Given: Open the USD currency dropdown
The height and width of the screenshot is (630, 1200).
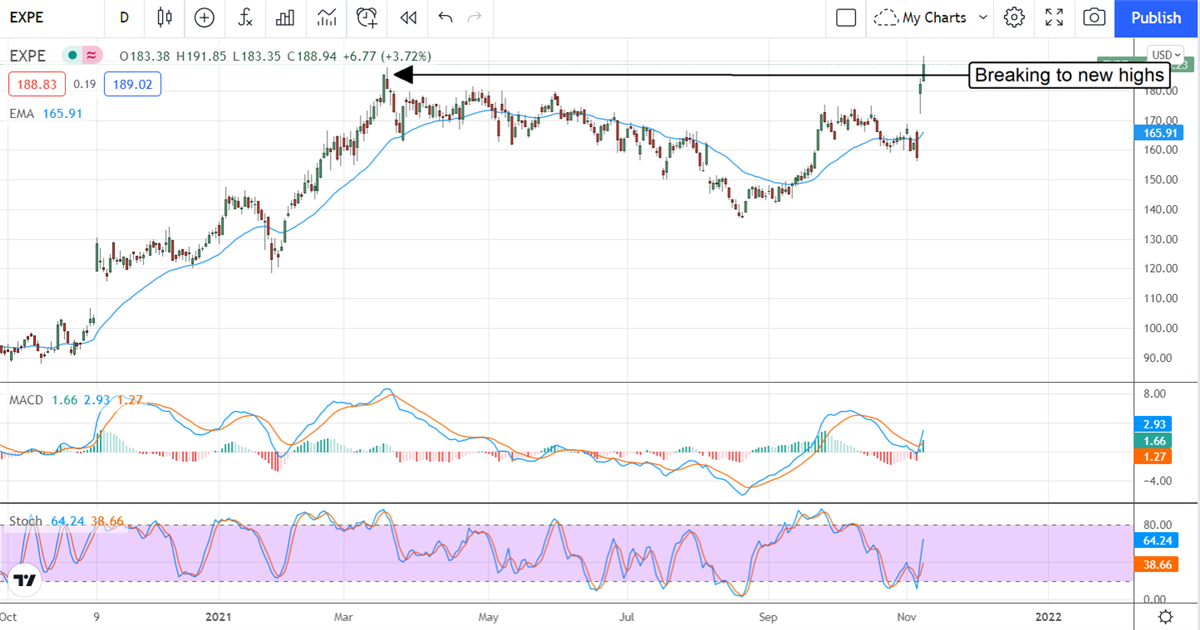Looking at the screenshot, I should click(x=1165, y=55).
